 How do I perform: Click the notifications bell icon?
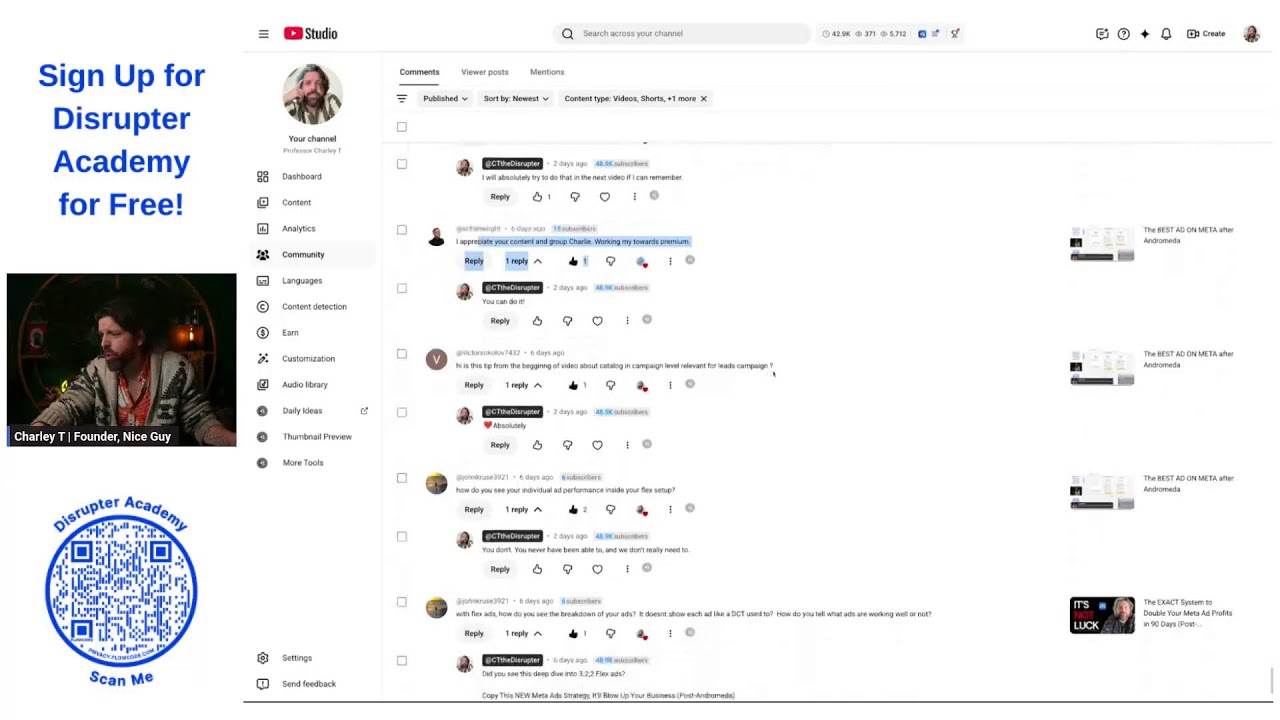1166,34
